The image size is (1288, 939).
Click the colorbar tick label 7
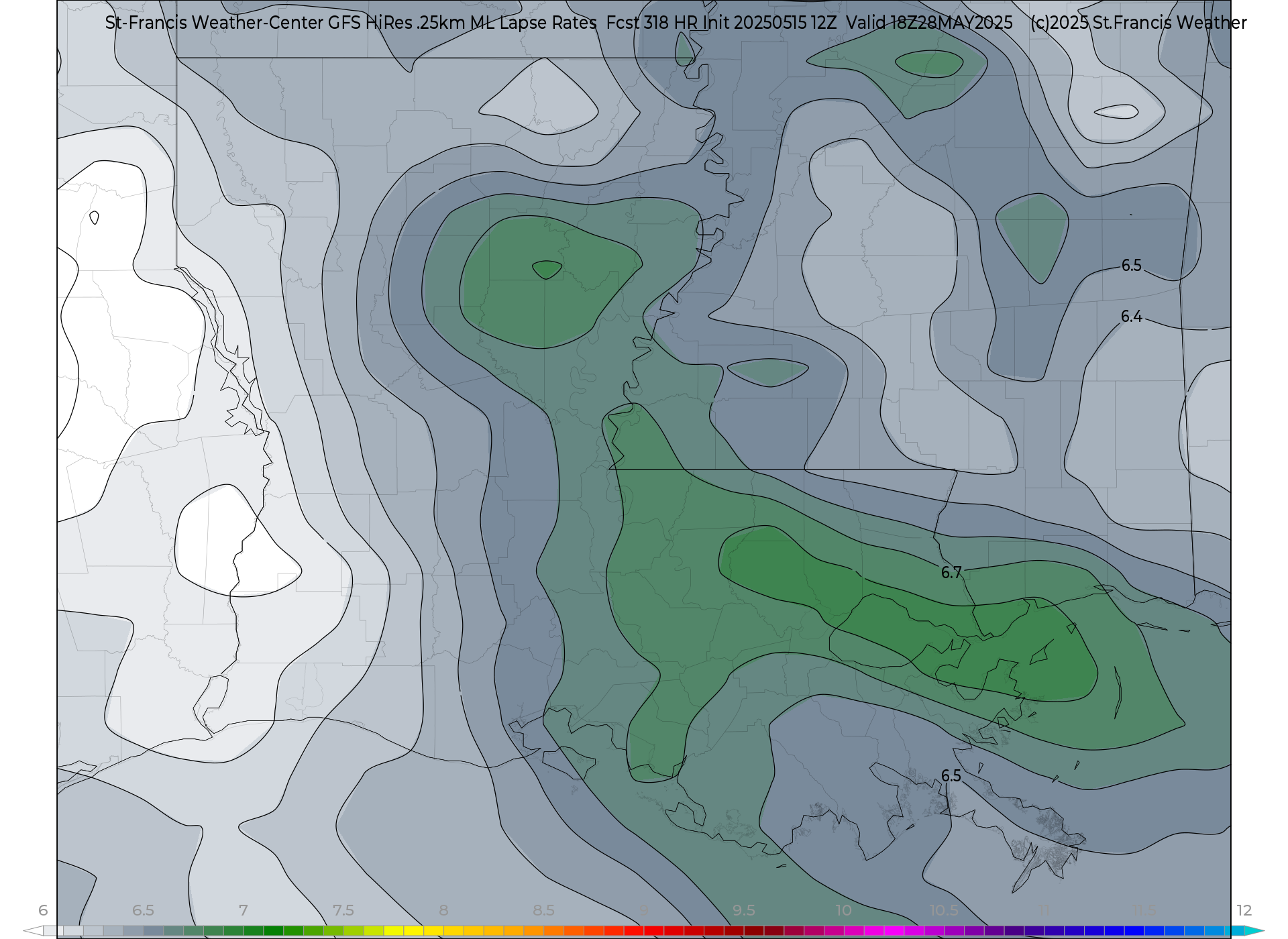coord(243,910)
